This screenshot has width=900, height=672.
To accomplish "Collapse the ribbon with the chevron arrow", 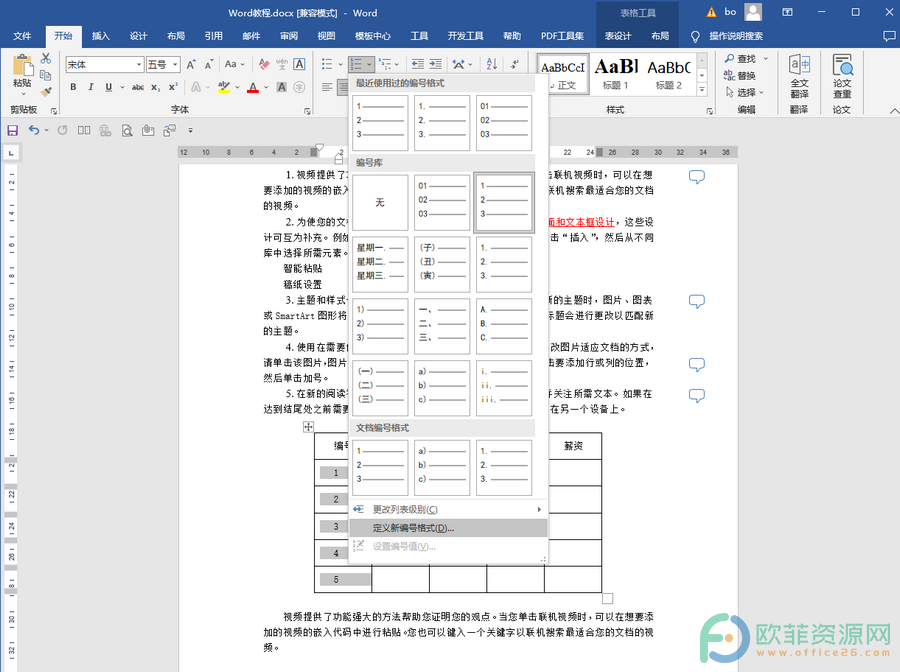I will (894, 110).
